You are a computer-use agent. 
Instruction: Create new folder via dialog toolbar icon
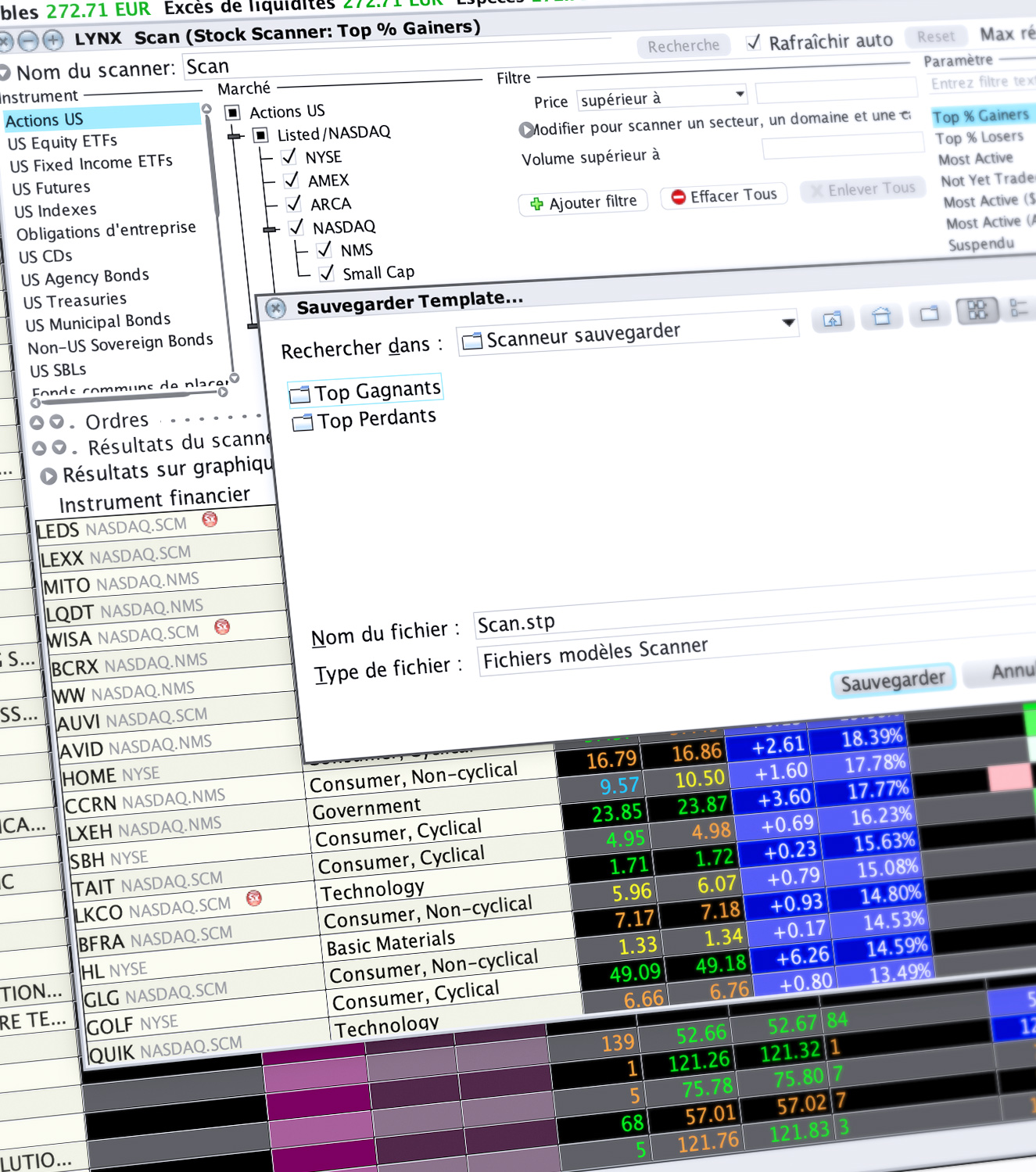pos(930,314)
